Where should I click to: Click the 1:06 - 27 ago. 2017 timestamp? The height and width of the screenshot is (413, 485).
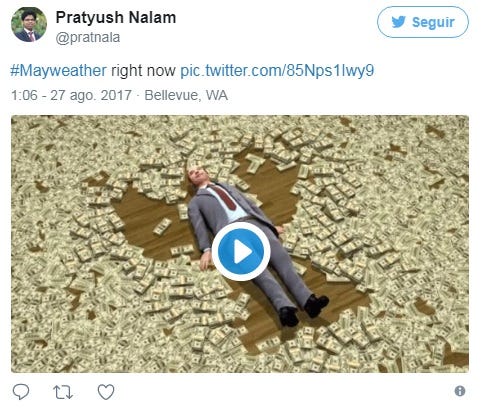tap(71, 95)
